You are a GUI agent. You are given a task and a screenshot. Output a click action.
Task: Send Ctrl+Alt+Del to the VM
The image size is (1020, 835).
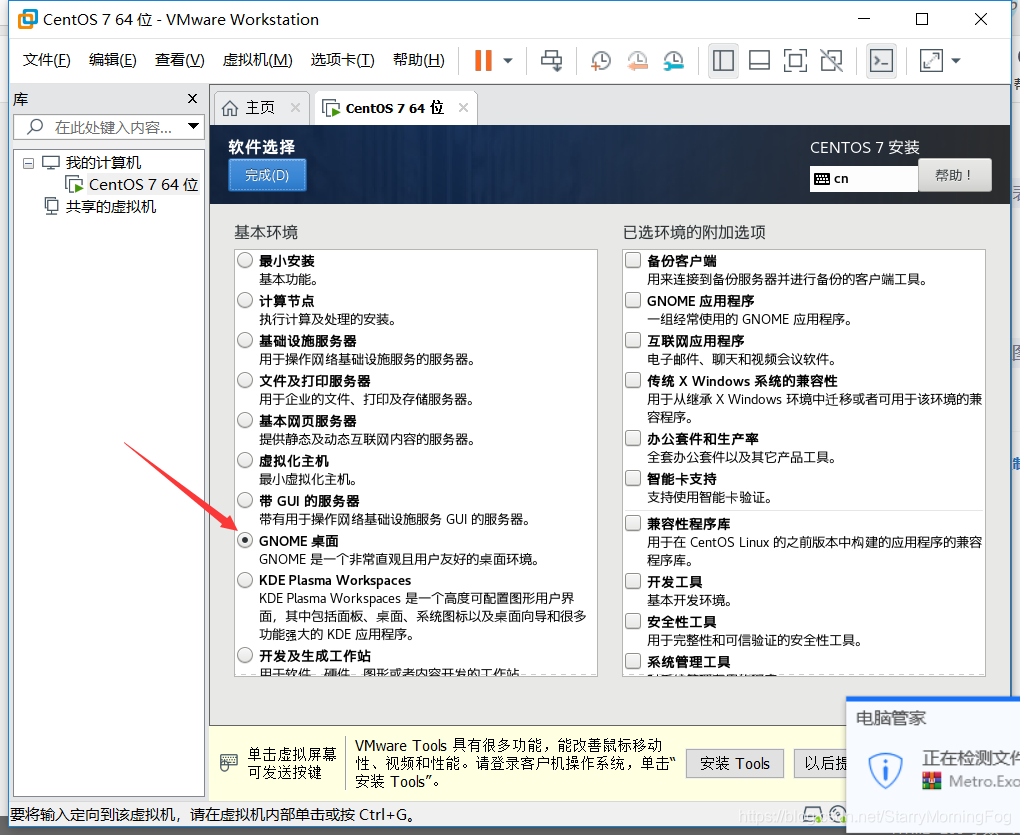pyautogui.click(x=552, y=60)
